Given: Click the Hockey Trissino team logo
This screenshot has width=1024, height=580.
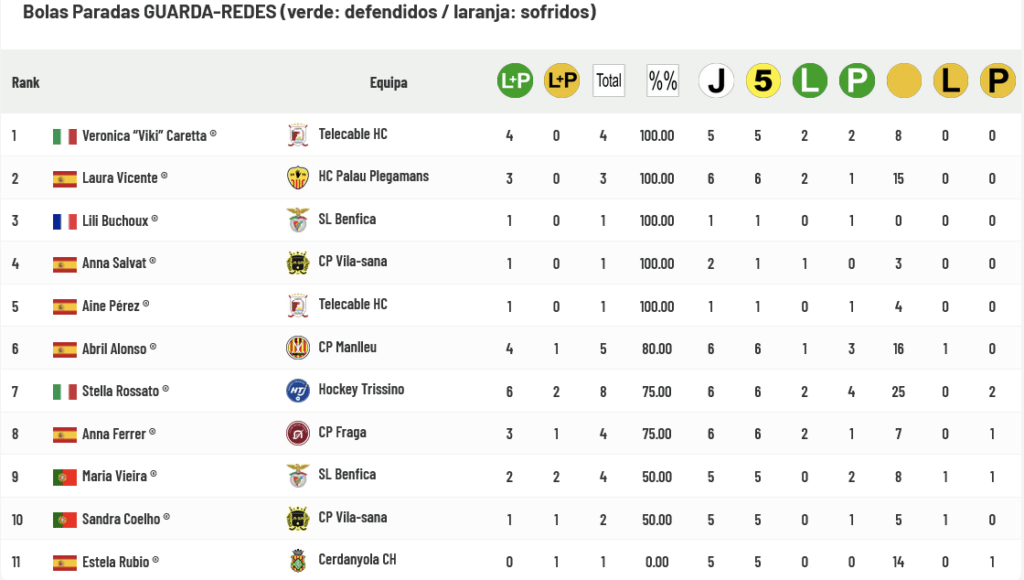Looking at the screenshot, I should pyautogui.click(x=297, y=391).
